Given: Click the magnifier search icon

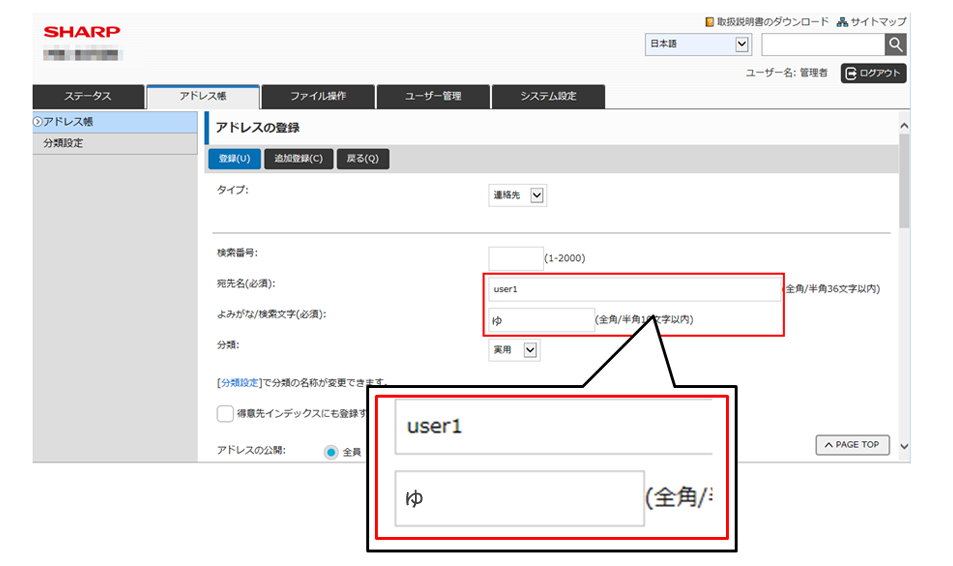Looking at the screenshot, I should [895, 44].
